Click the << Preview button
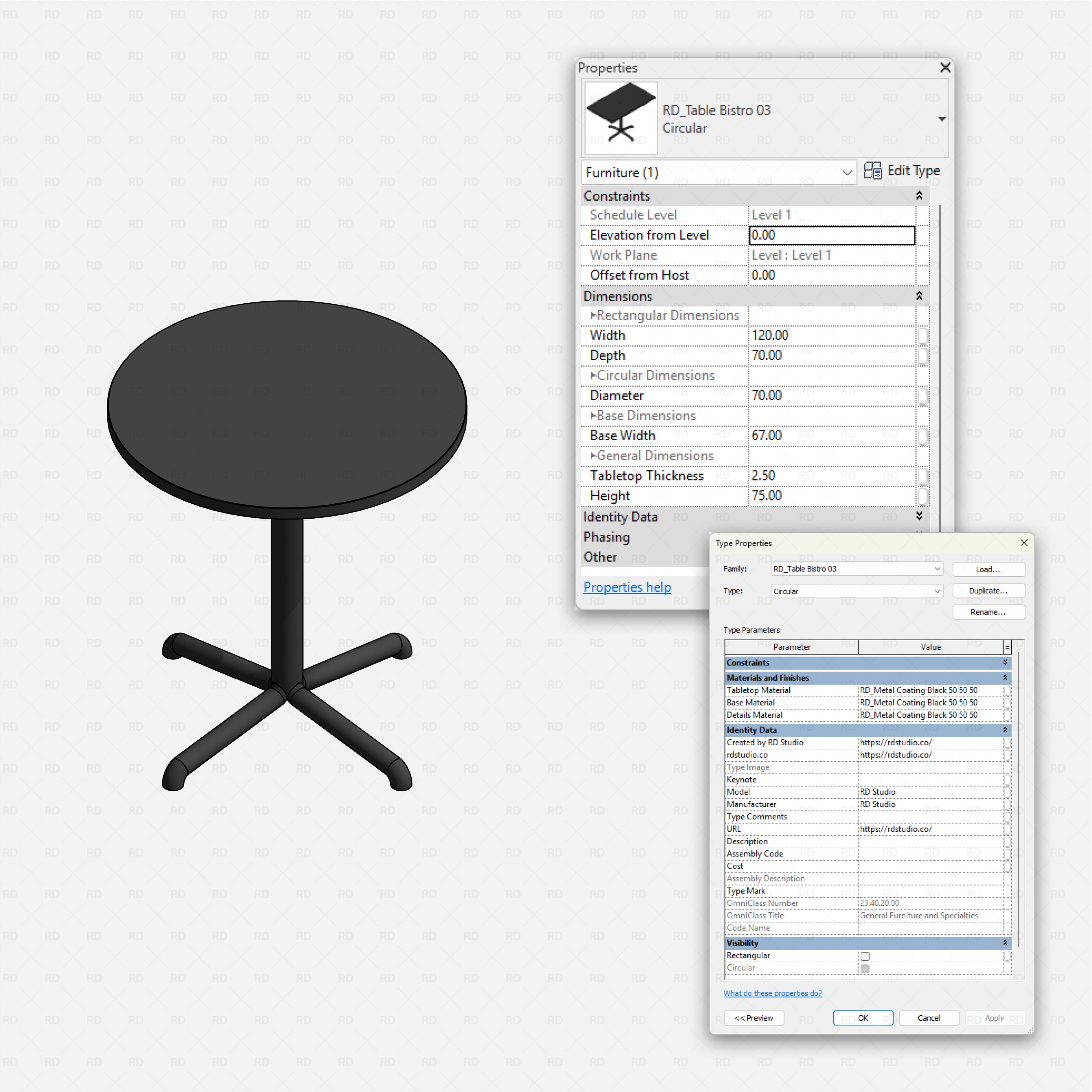1092x1092 pixels. 753,1018
